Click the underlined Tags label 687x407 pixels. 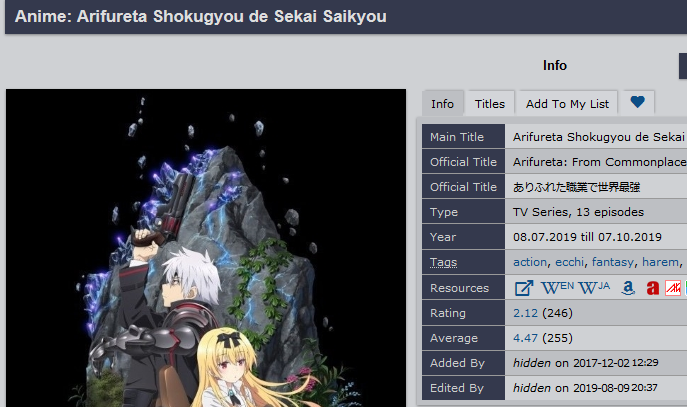pyautogui.click(x=443, y=262)
